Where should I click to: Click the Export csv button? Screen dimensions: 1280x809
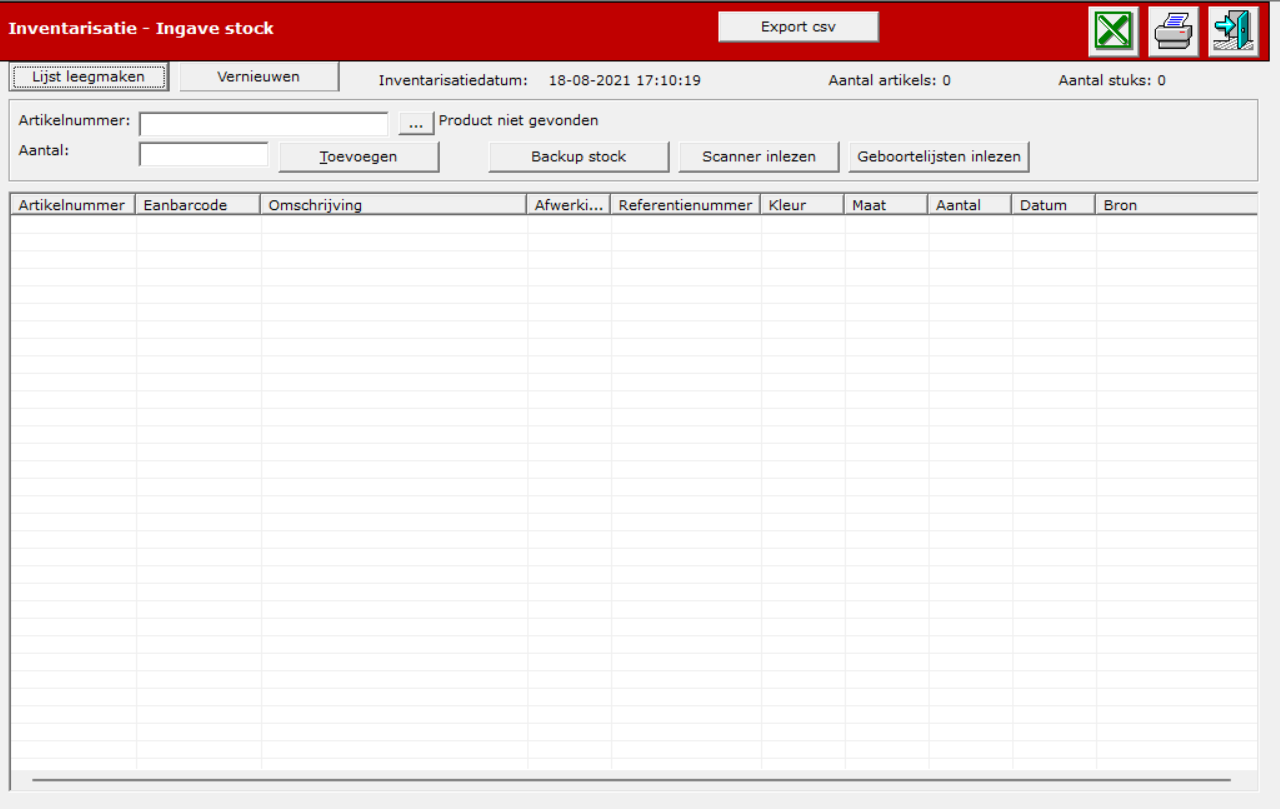(x=798, y=27)
